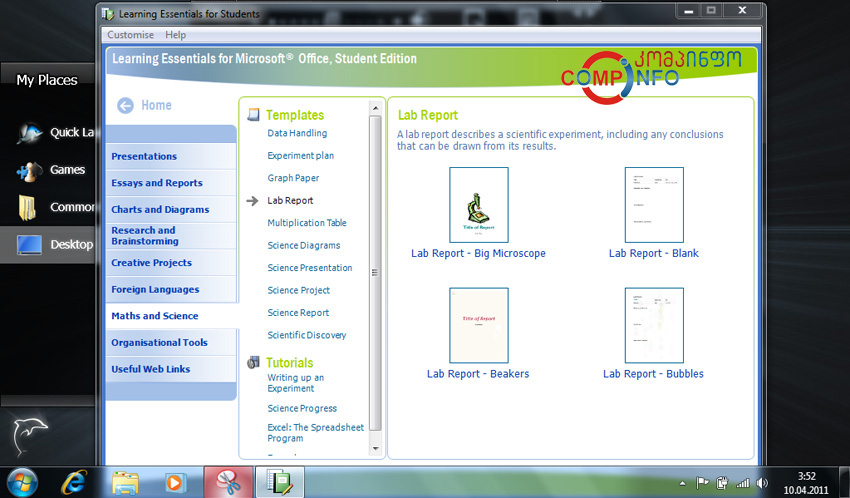Click the Games chess icon
850x498 pixels.
(x=29, y=170)
